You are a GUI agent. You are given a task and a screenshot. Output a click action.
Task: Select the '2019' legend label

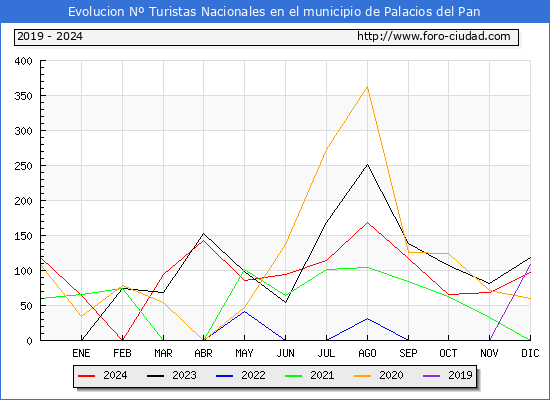coord(460,375)
